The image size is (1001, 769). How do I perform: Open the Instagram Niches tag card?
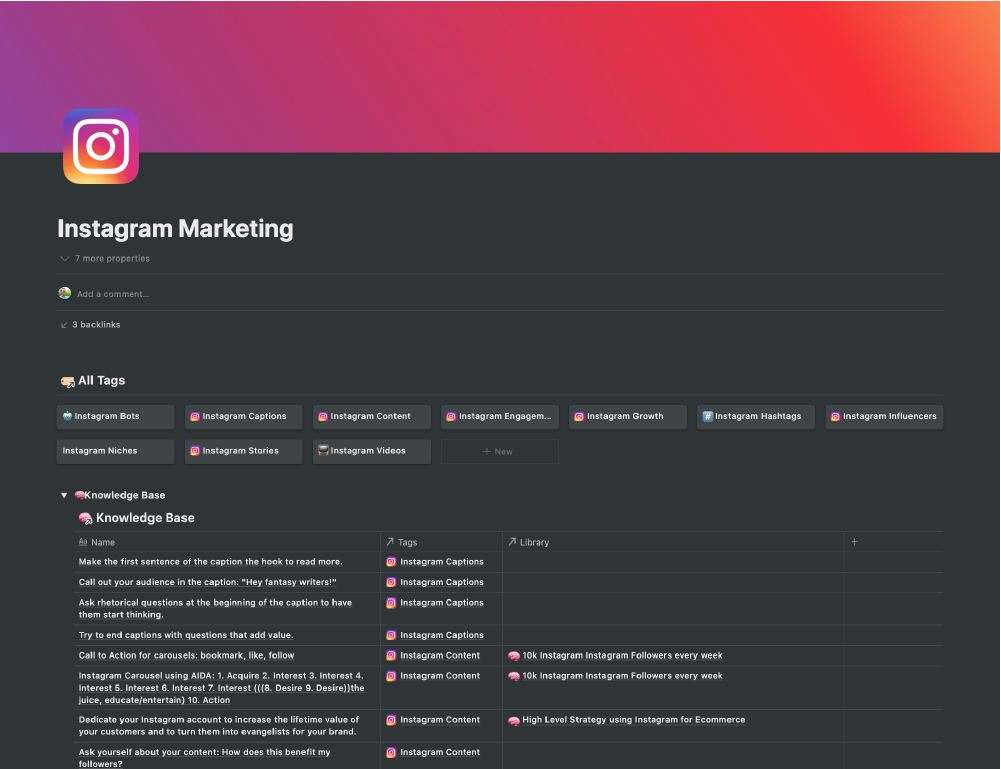[x=115, y=451]
